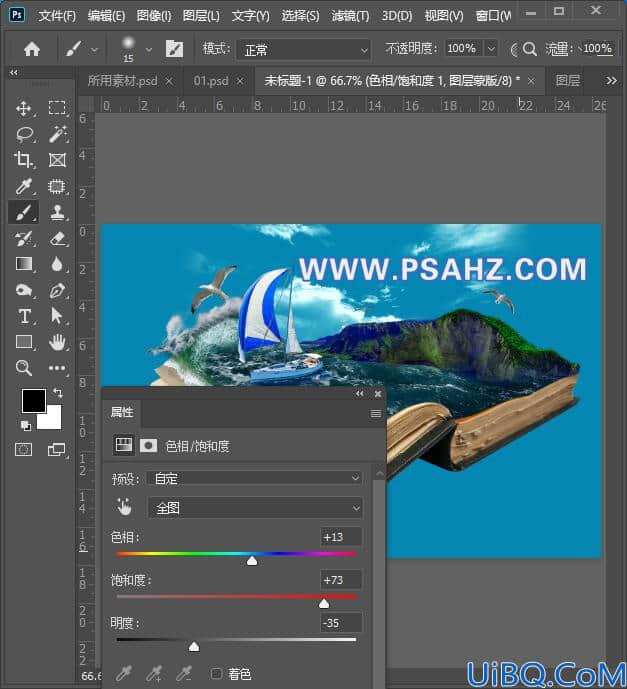Open the 文件(F) menu
The height and width of the screenshot is (689, 627).
[57, 16]
